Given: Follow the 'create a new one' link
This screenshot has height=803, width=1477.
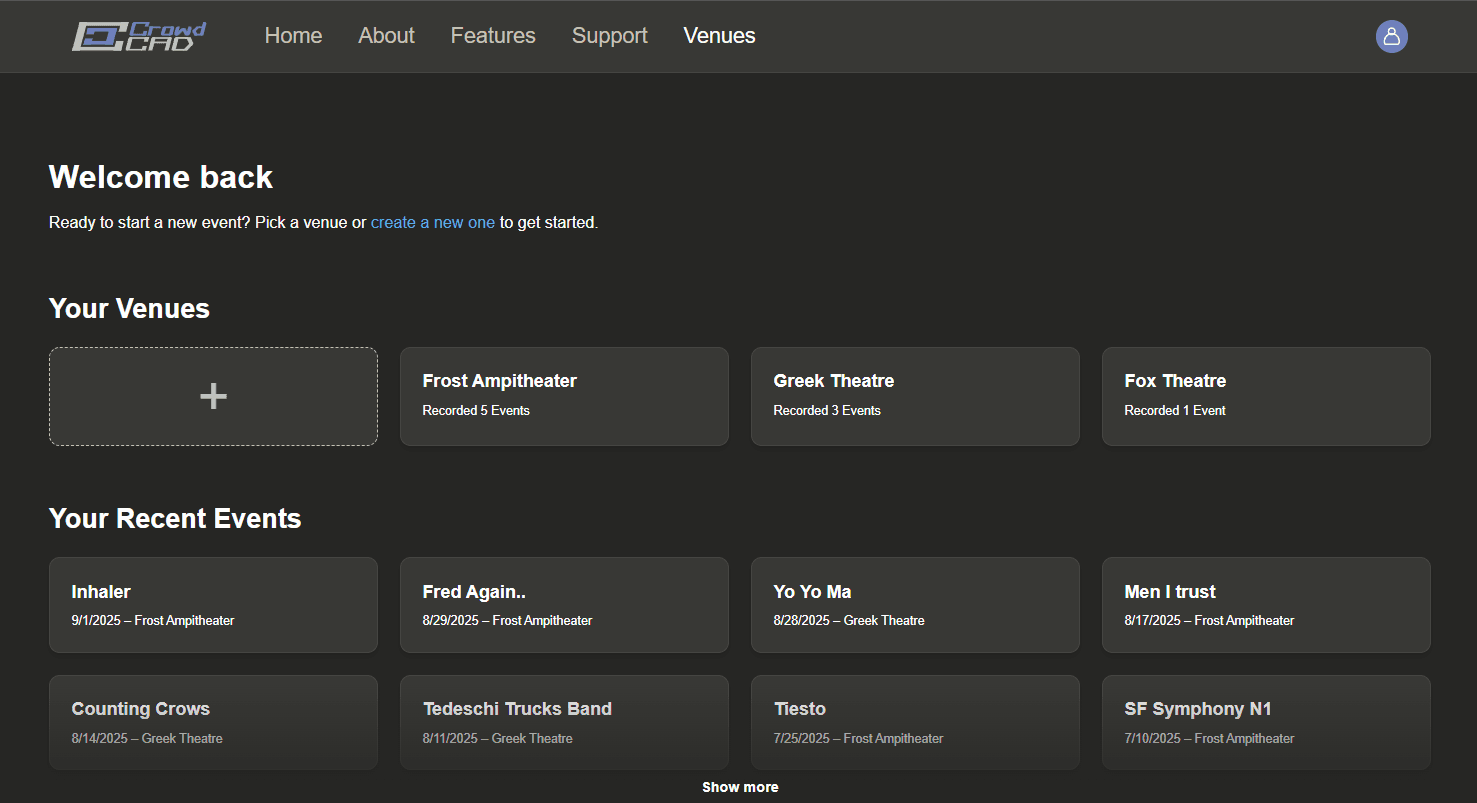Looking at the screenshot, I should click(433, 222).
